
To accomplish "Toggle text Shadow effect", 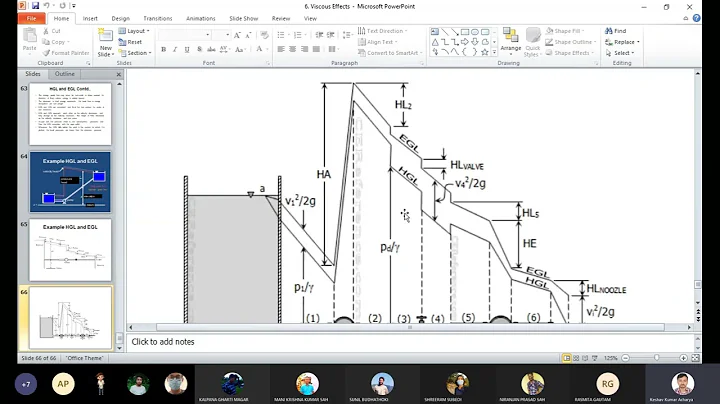I will [199, 49].
